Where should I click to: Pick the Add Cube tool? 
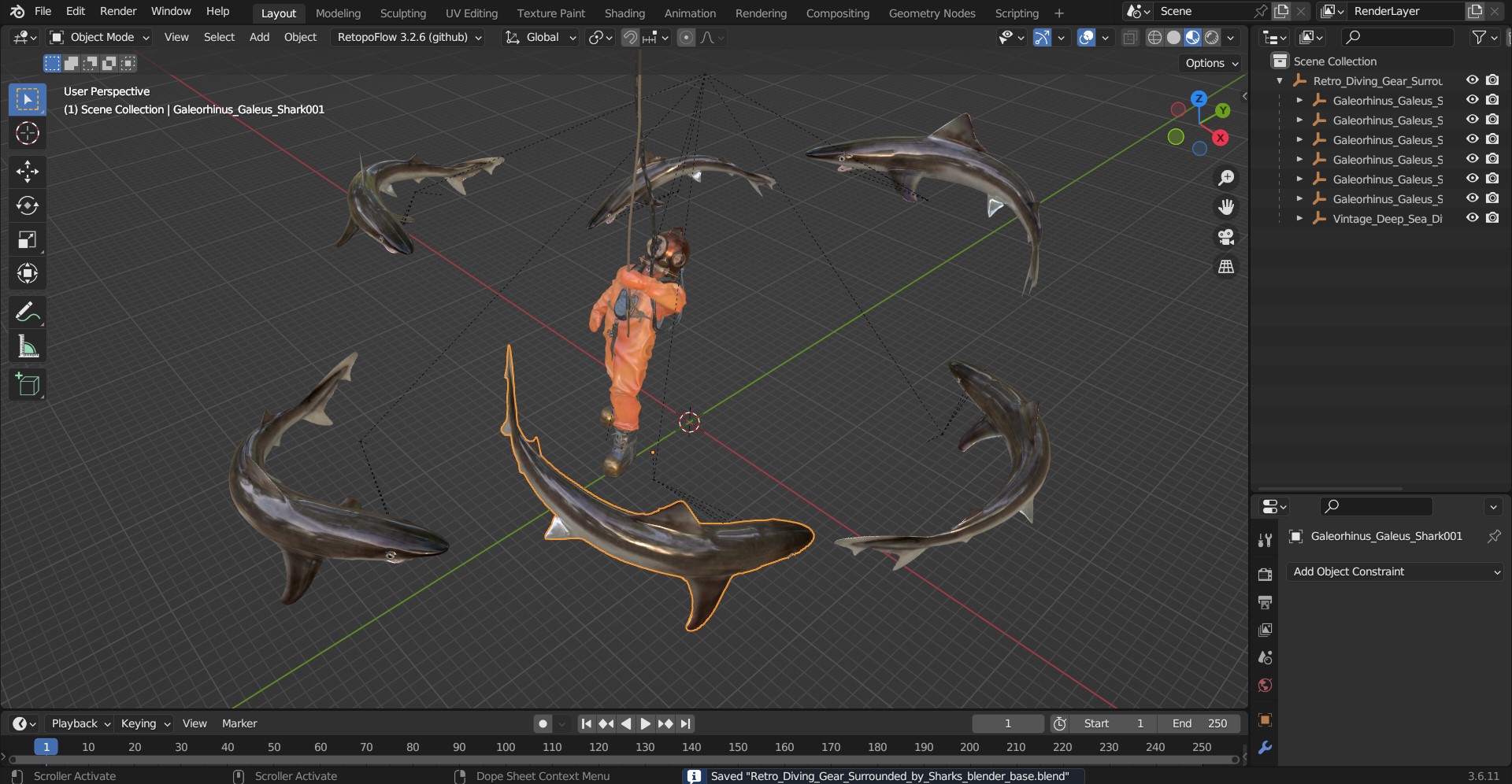point(28,384)
